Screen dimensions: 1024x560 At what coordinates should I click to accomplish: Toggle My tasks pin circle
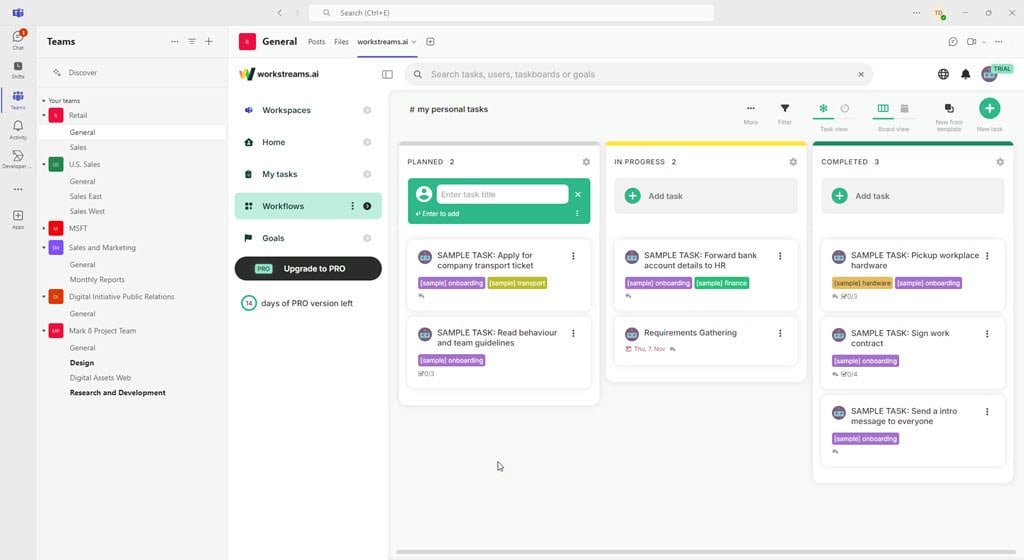click(x=367, y=174)
